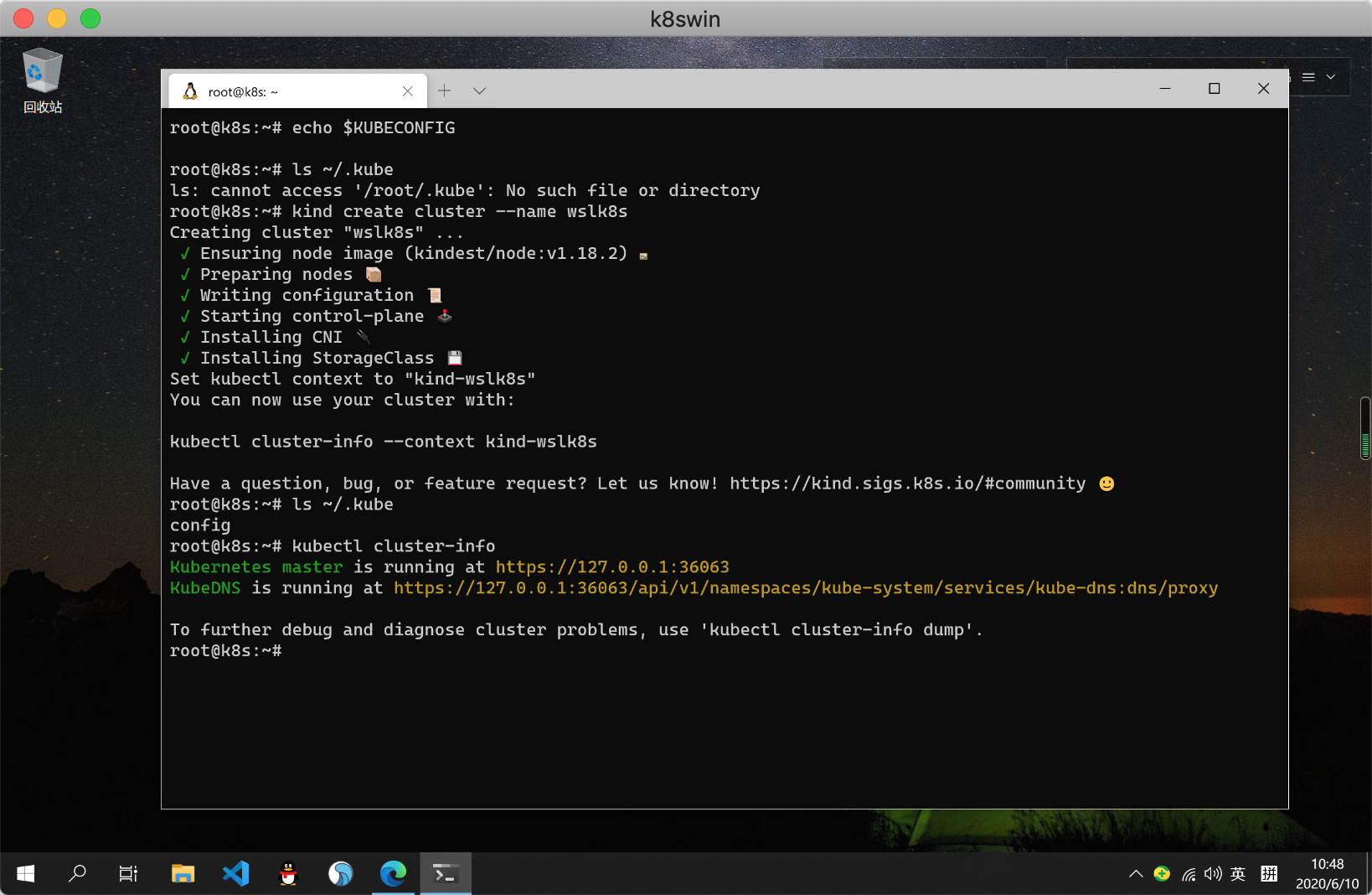The height and width of the screenshot is (895, 1372).
Task: Add a new terminal tab
Action: click(445, 91)
